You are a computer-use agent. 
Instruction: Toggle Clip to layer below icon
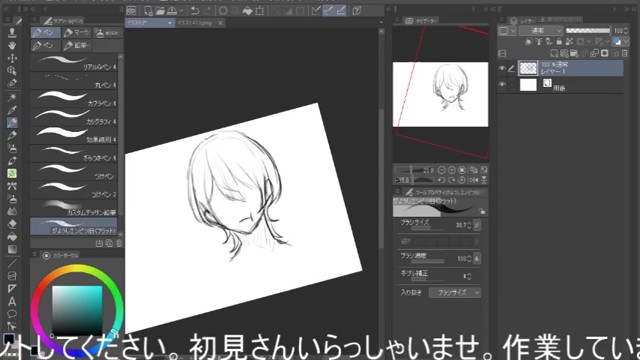click(x=529, y=42)
